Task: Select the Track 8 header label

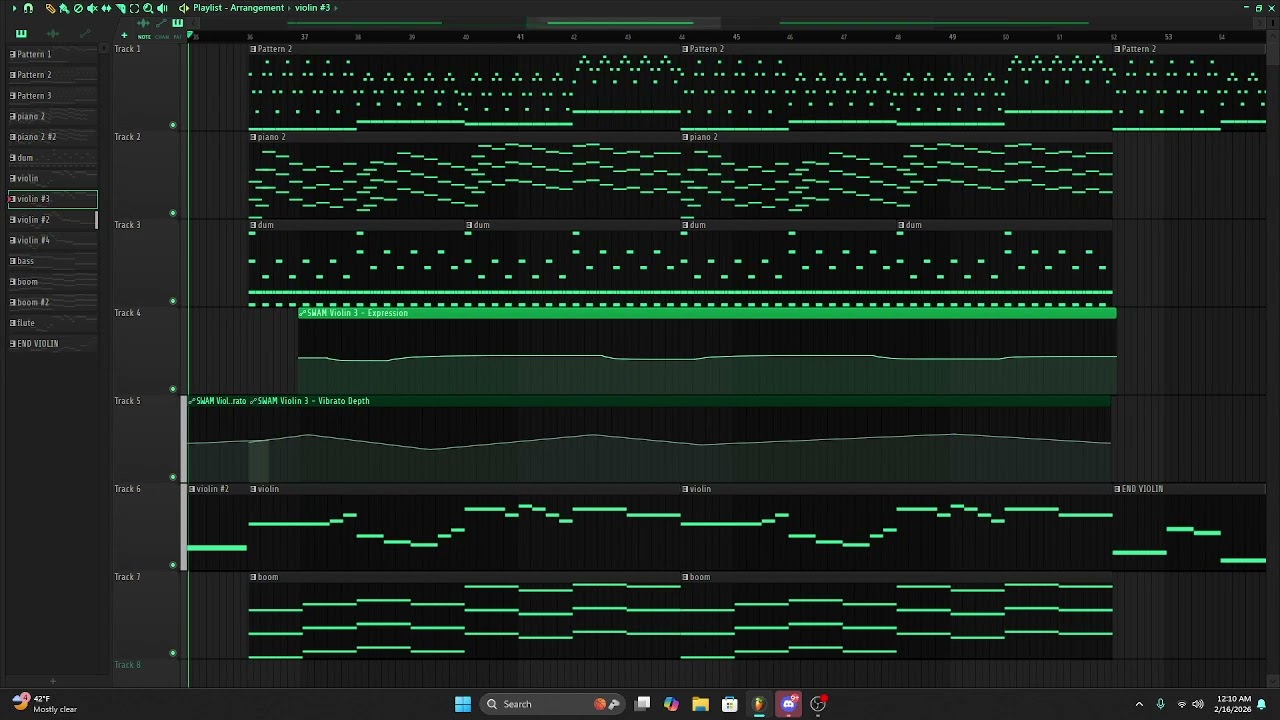Action: [x=127, y=665]
